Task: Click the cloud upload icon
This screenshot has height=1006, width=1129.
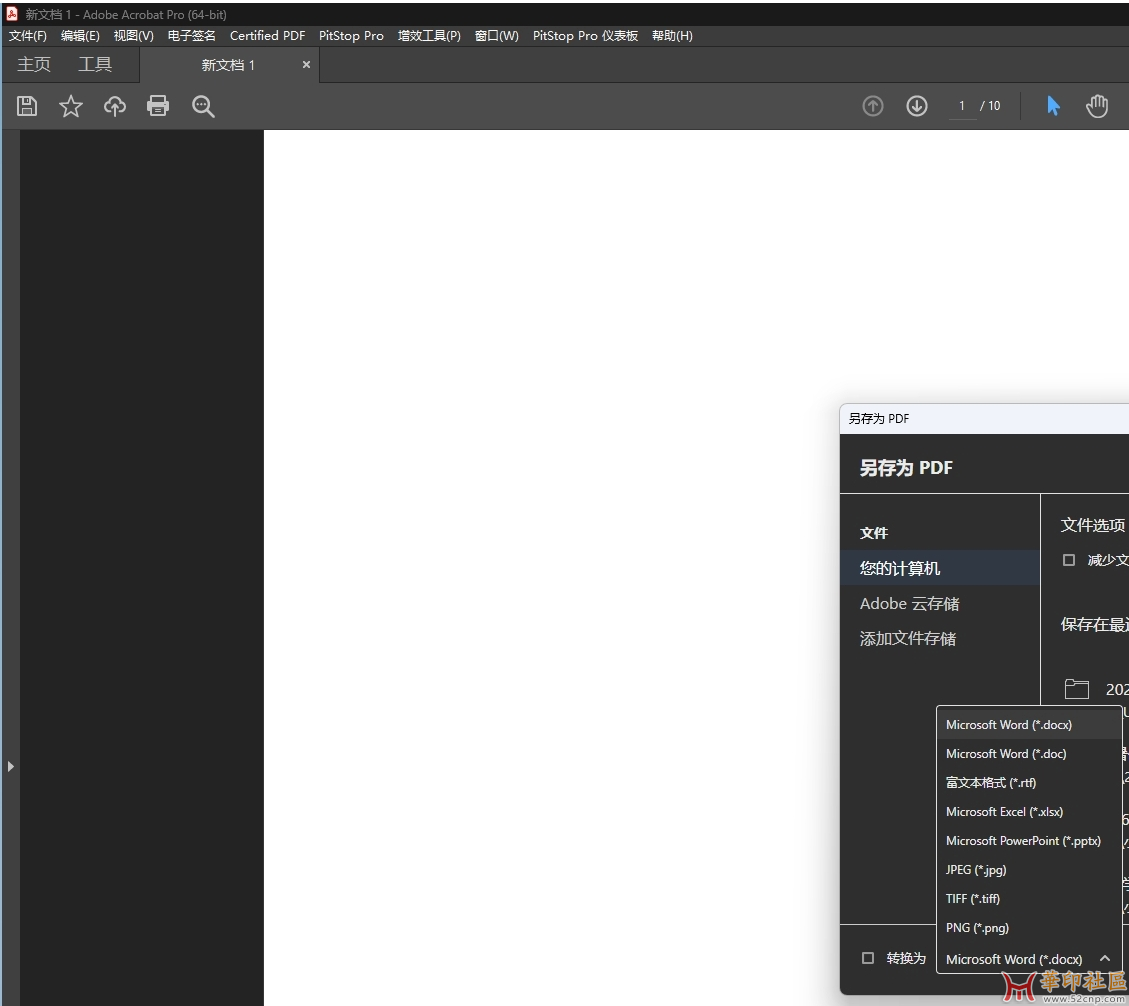Action: pyautogui.click(x=115, y=106)
